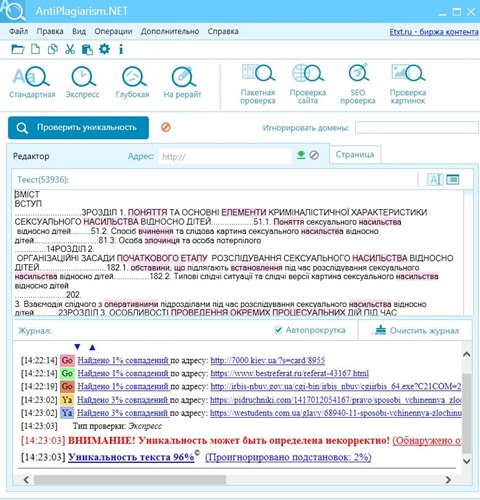Screen dimensions: 480x500
Task: Run На рерайт check
Action: (x=182, y=82)
